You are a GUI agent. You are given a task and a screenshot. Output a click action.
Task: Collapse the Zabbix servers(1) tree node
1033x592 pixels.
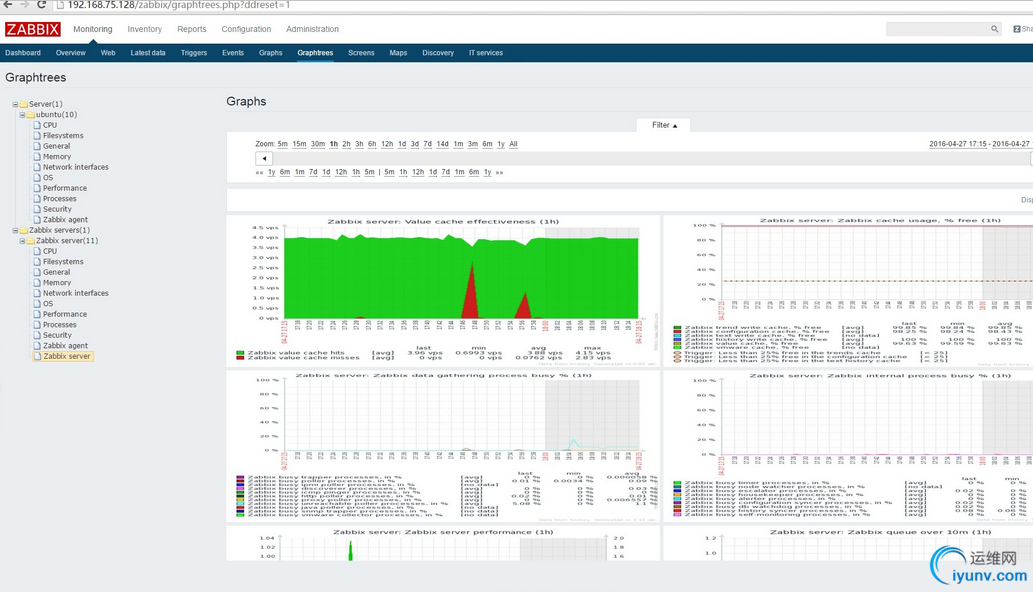[15, 230]
